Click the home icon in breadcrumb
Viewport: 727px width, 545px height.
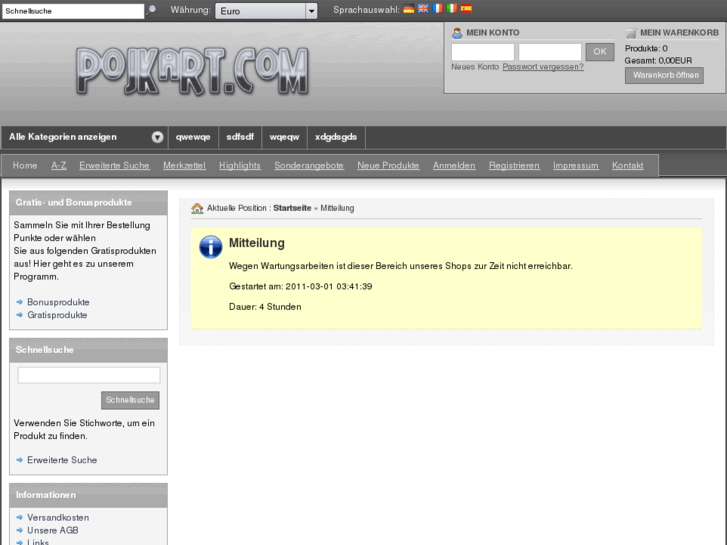[x=197, y=208]
